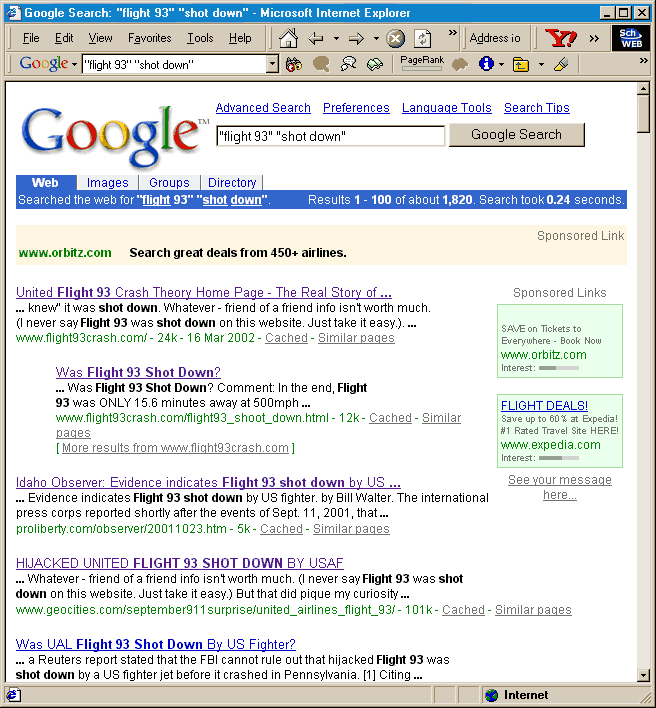This screenshot has height=708, width=656.
Task: Open the Tools menu
Action: point(200,38)
